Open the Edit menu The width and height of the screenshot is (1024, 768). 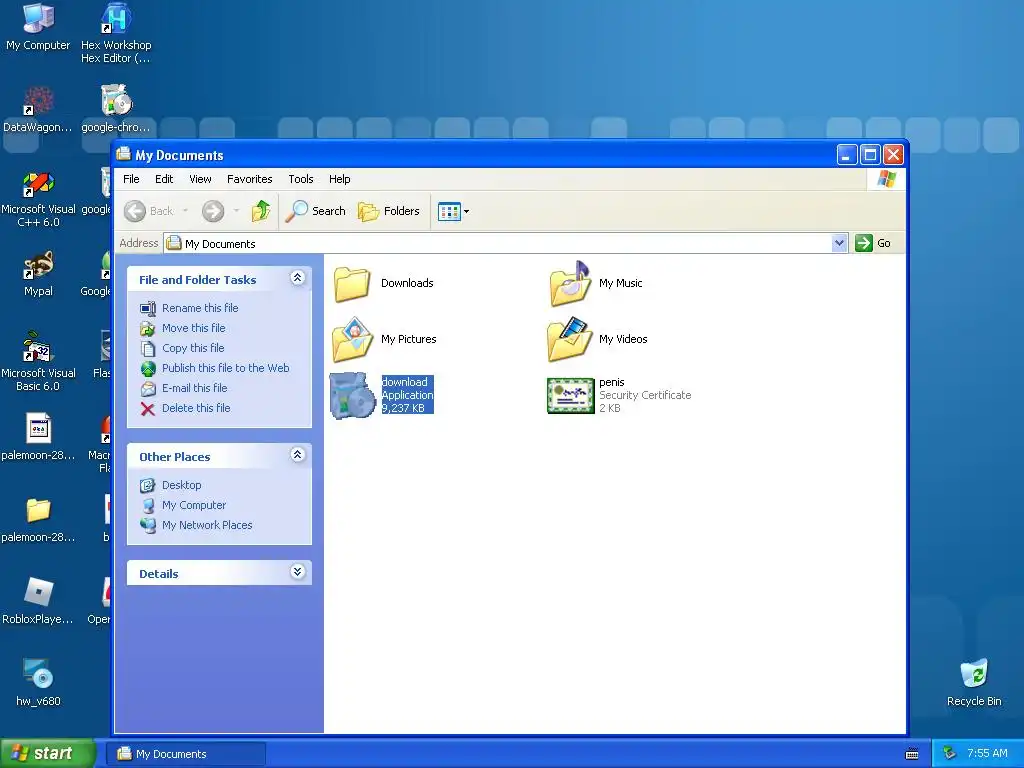(x=164, y=179)
